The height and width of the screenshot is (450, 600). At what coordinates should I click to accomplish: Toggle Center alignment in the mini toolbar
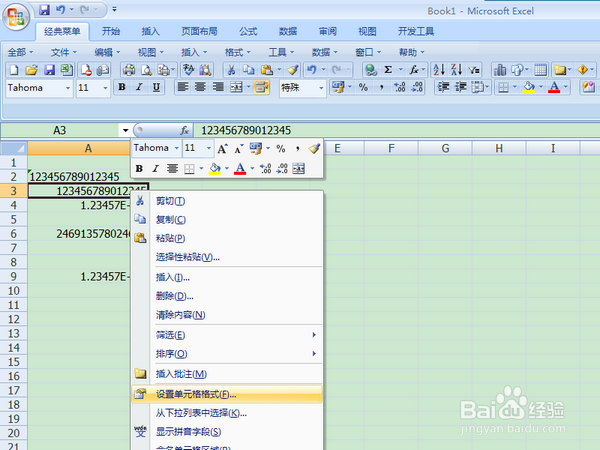[173, 168]
